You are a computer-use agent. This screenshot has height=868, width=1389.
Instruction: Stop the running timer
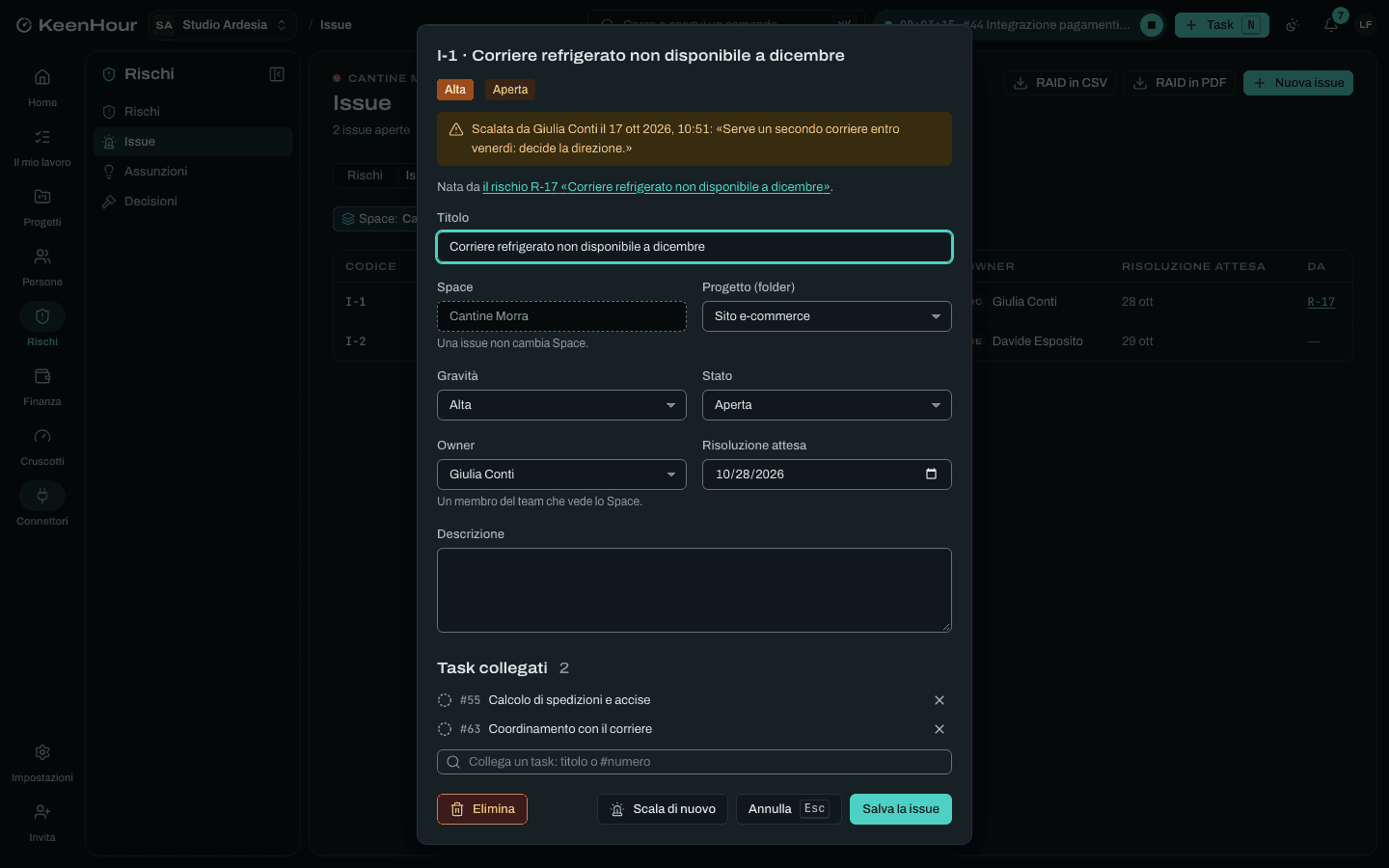coord(1152,25)
